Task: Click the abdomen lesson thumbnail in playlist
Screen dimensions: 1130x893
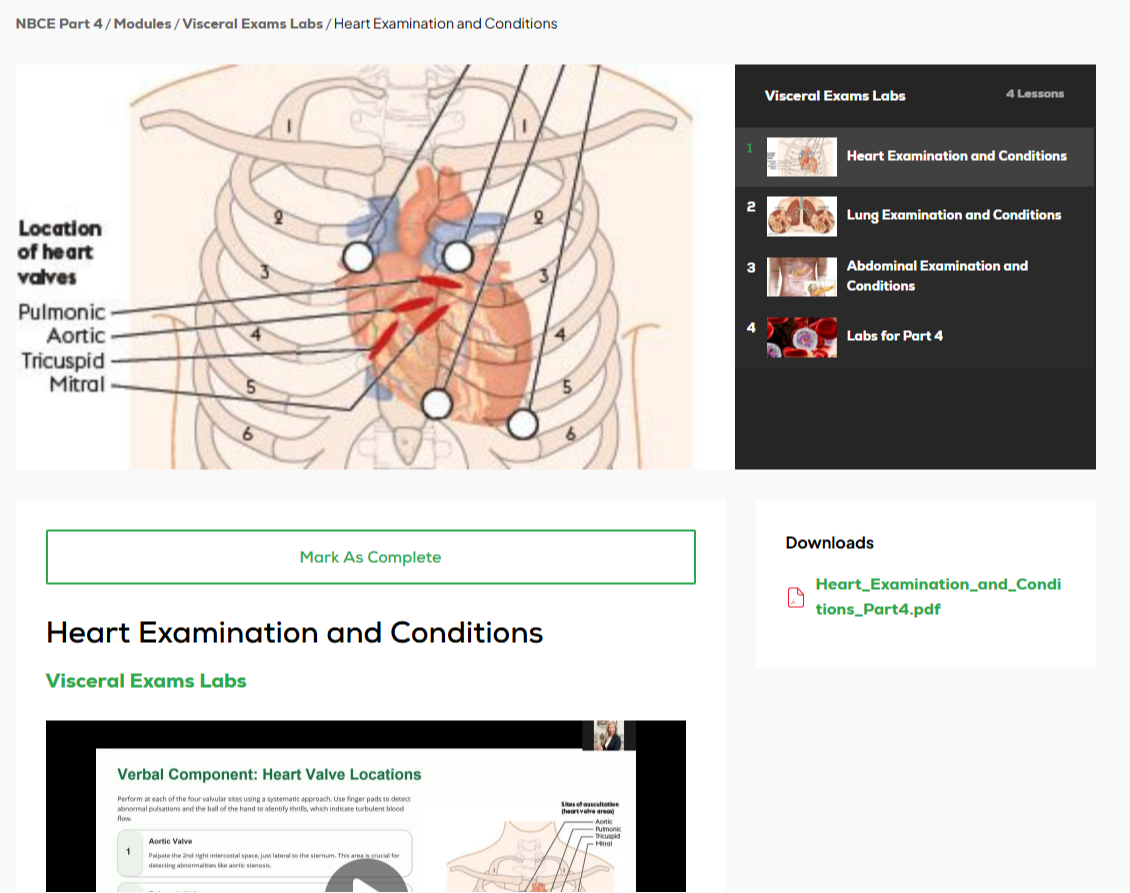Action: pyautogui.click(x=801, y=277)
